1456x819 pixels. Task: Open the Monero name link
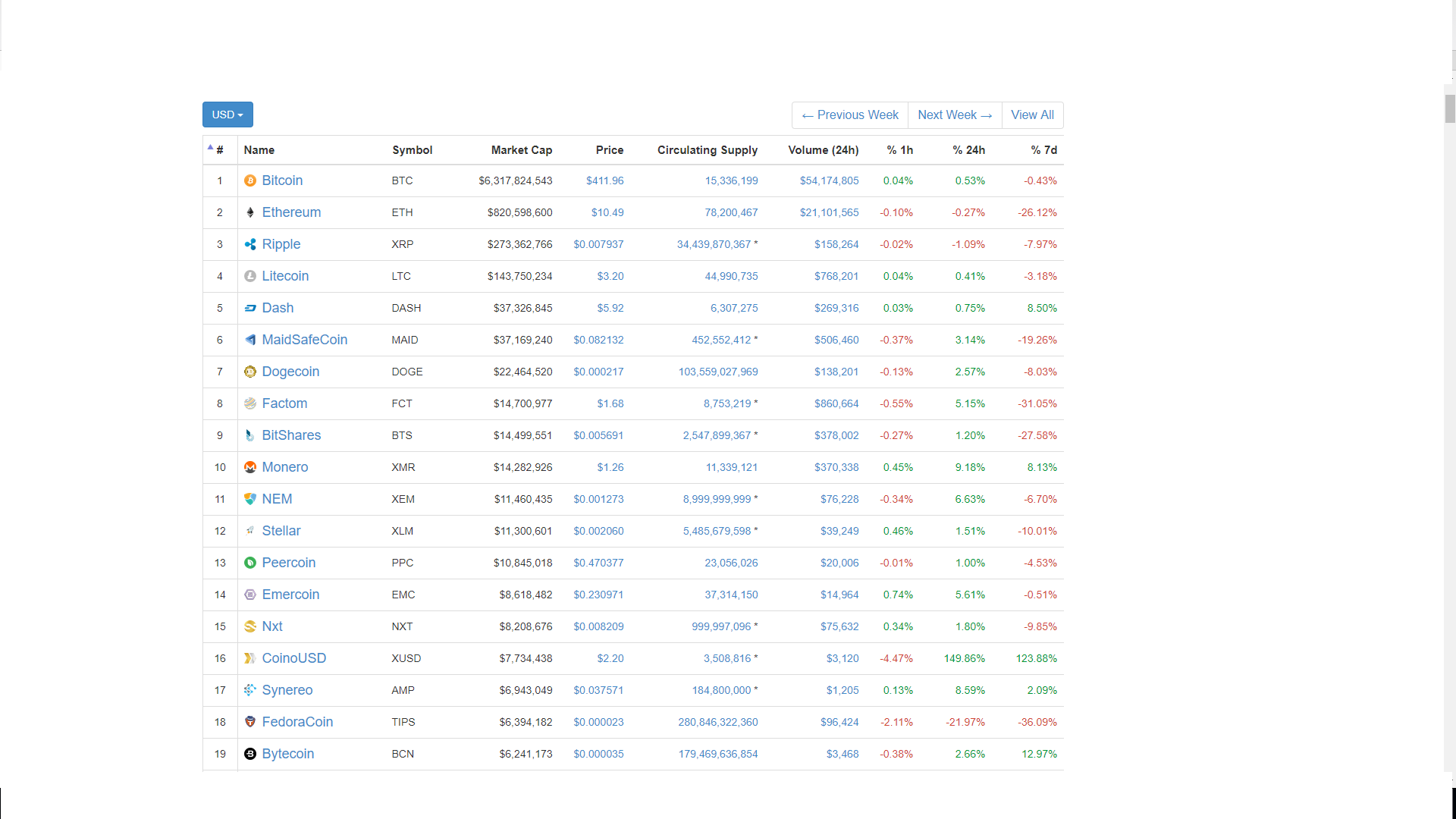click(x=285, y=467)
